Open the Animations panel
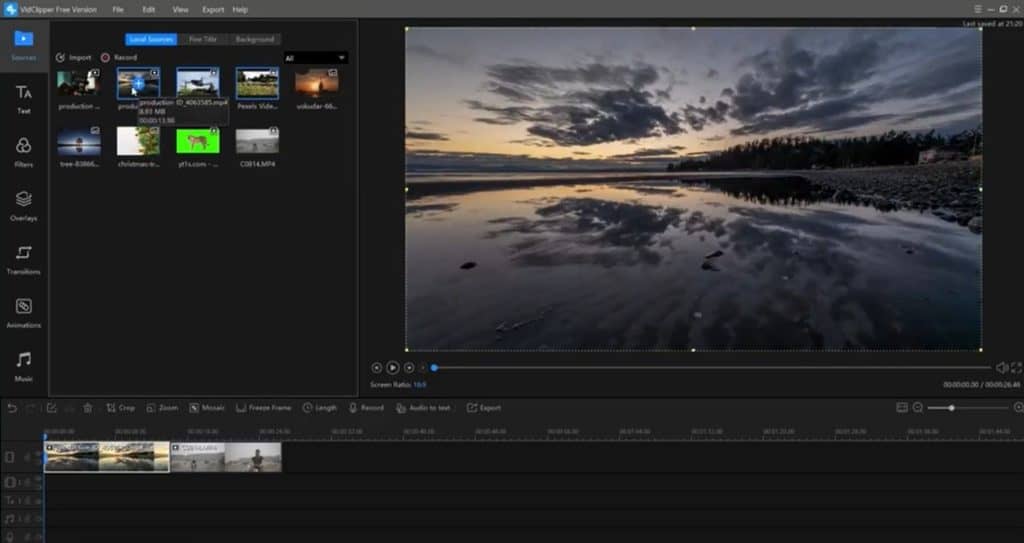Image resolution: width=1024 pixels, height=543 pixels. coord(23,312)
